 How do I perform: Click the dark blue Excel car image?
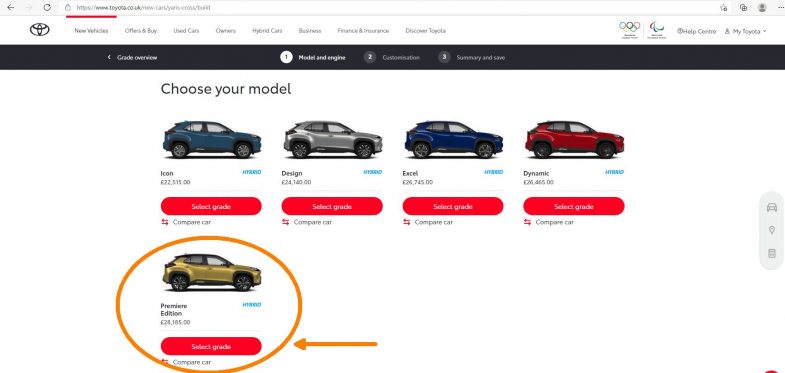click(454, 140)
